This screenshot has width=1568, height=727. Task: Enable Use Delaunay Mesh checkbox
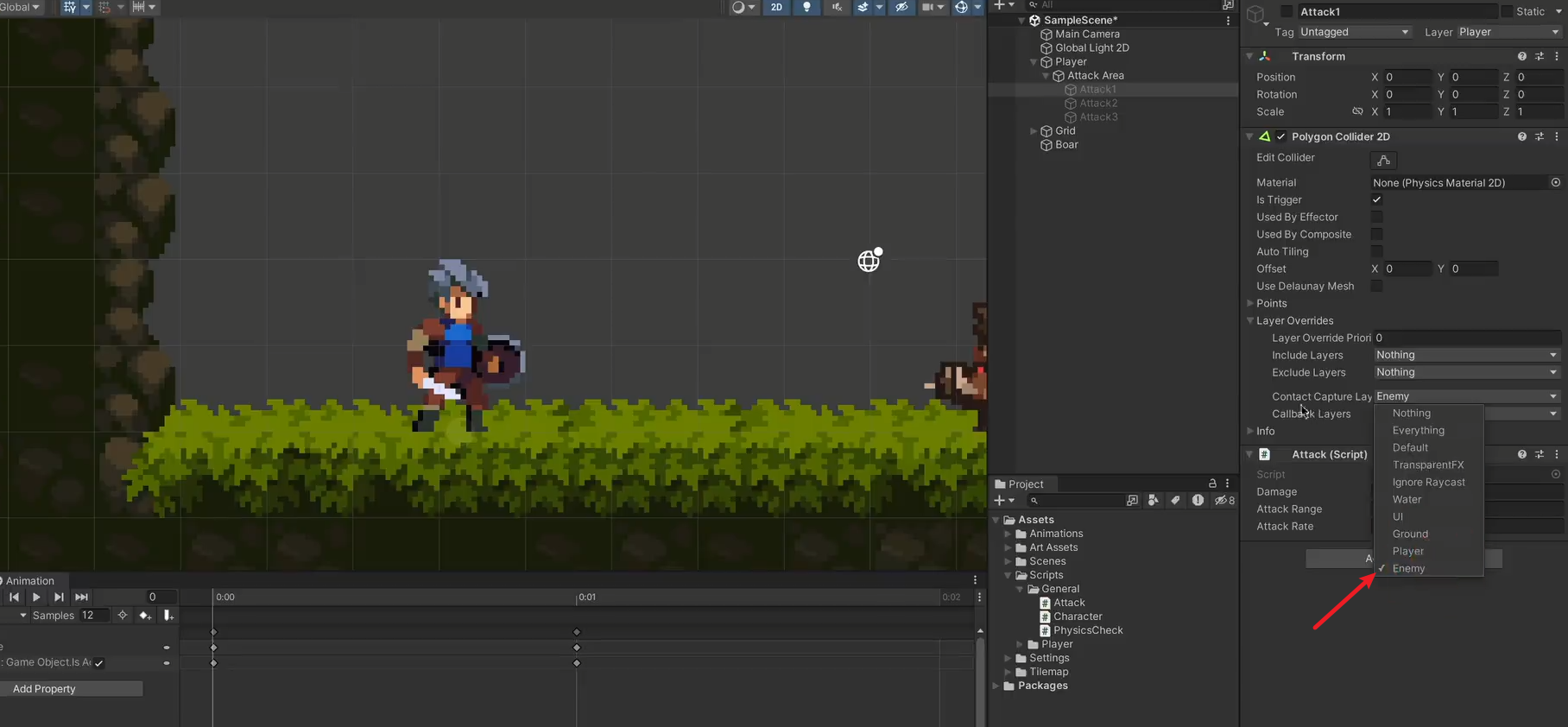pos(1377,286)
